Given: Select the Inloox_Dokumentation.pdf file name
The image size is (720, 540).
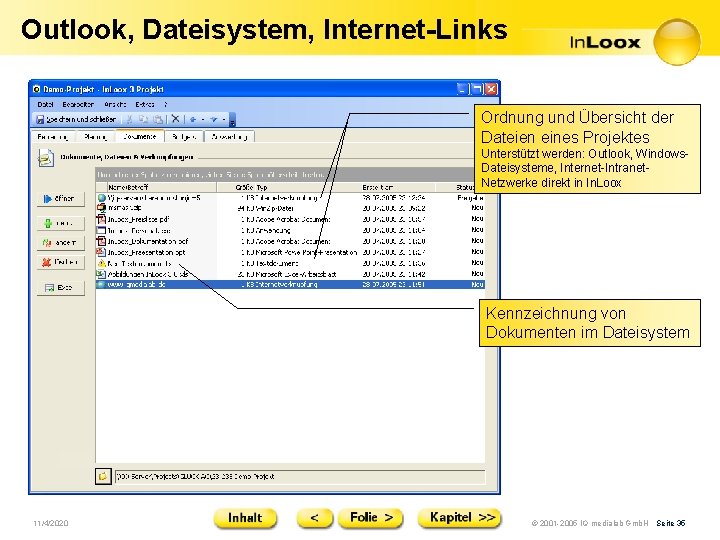Looking at the screenshot, I should point(148,241).
